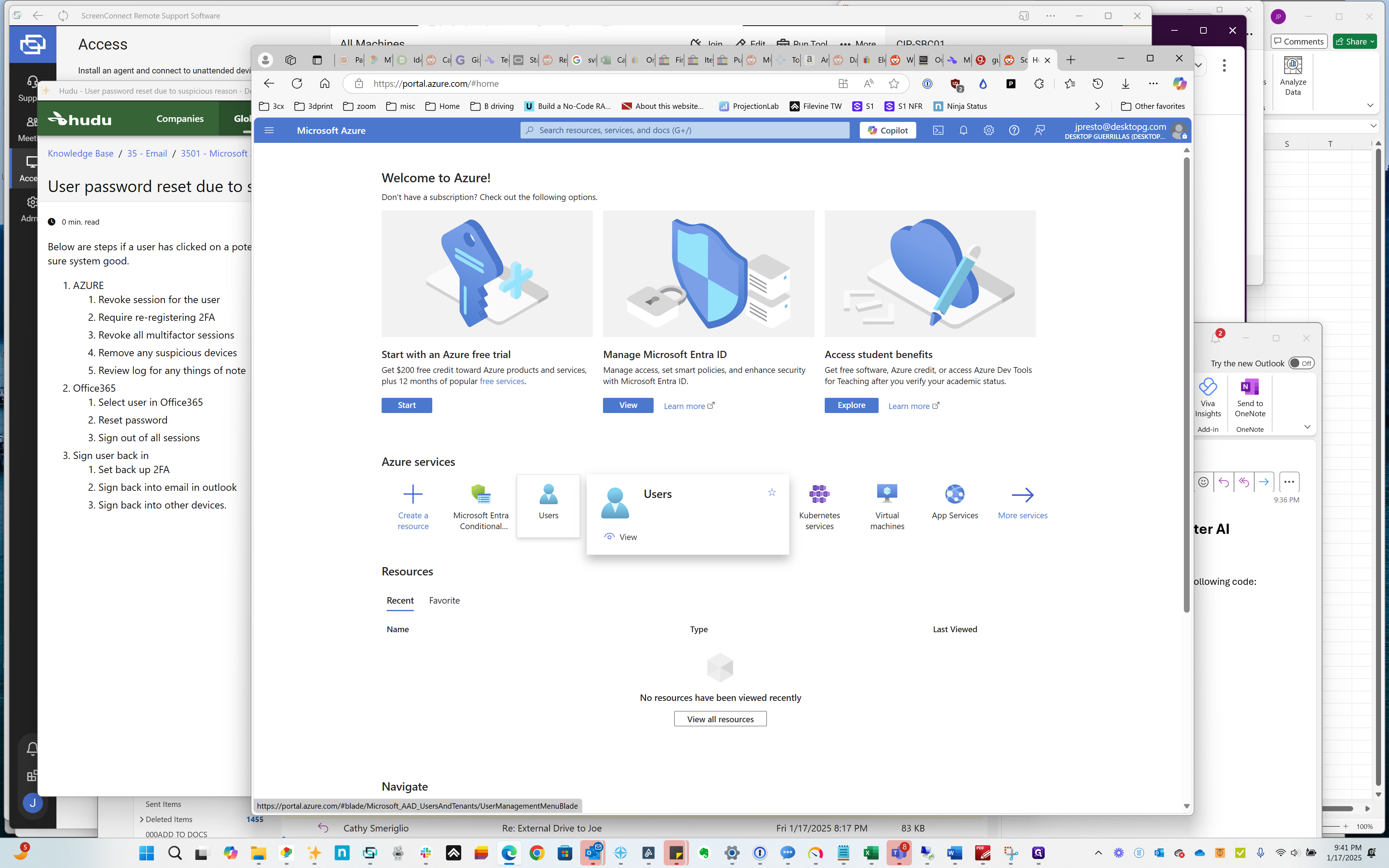Open the Users service tile
1389x868 pixels.
tap(548, 506)
